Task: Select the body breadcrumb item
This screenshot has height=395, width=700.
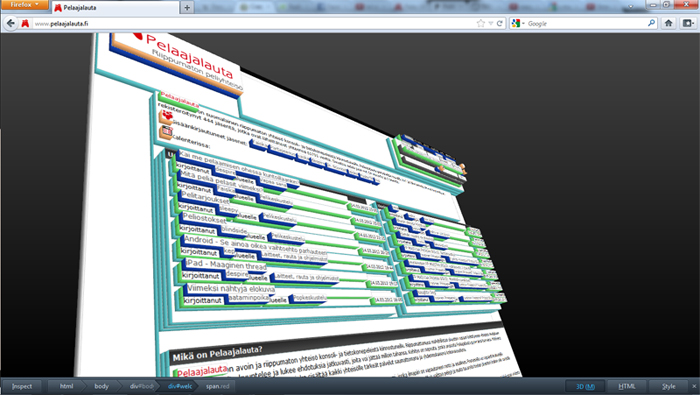Action: (x=101, y=387)
